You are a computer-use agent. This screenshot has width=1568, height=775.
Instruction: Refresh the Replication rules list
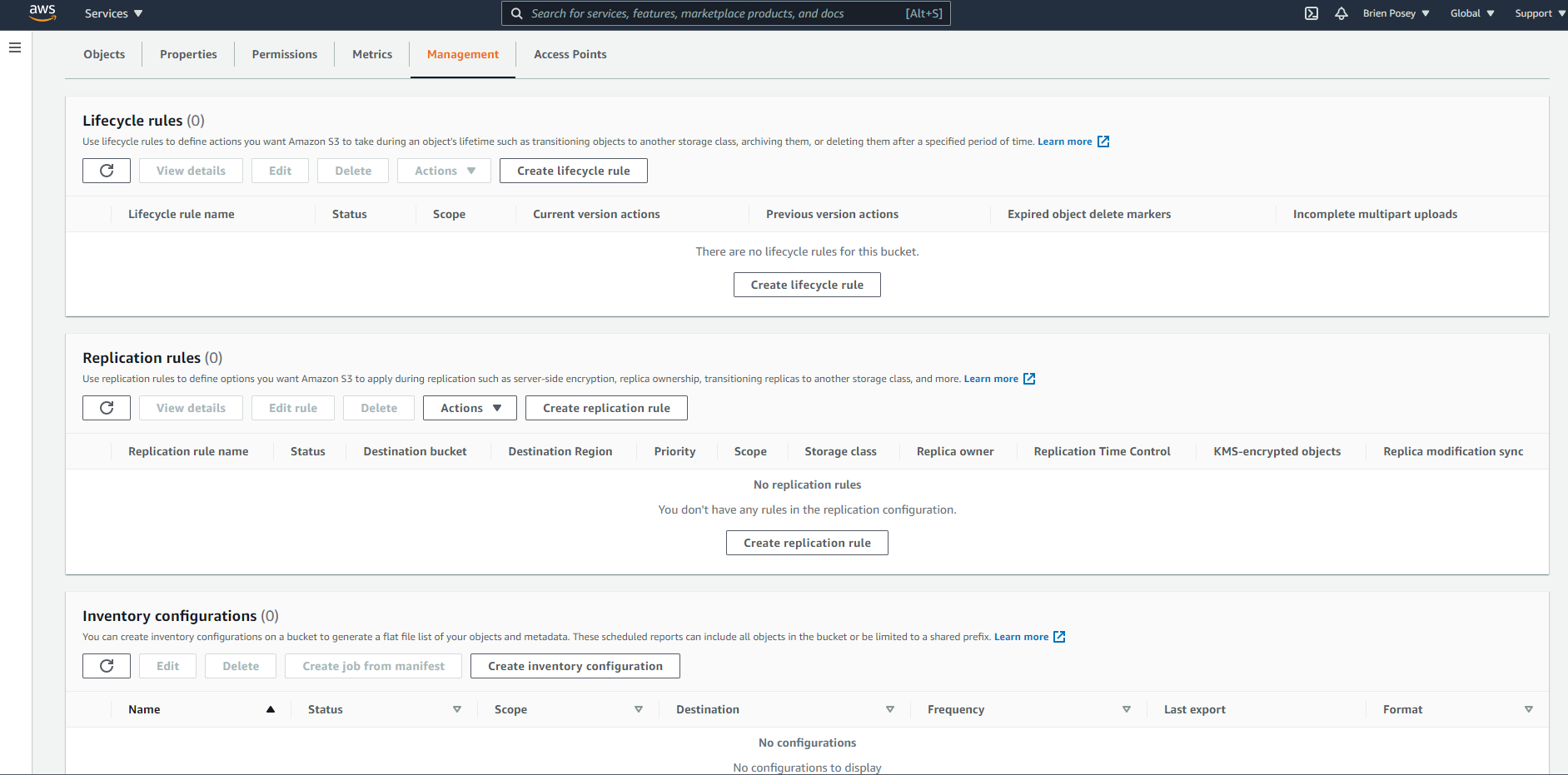[x=107, y=408]
